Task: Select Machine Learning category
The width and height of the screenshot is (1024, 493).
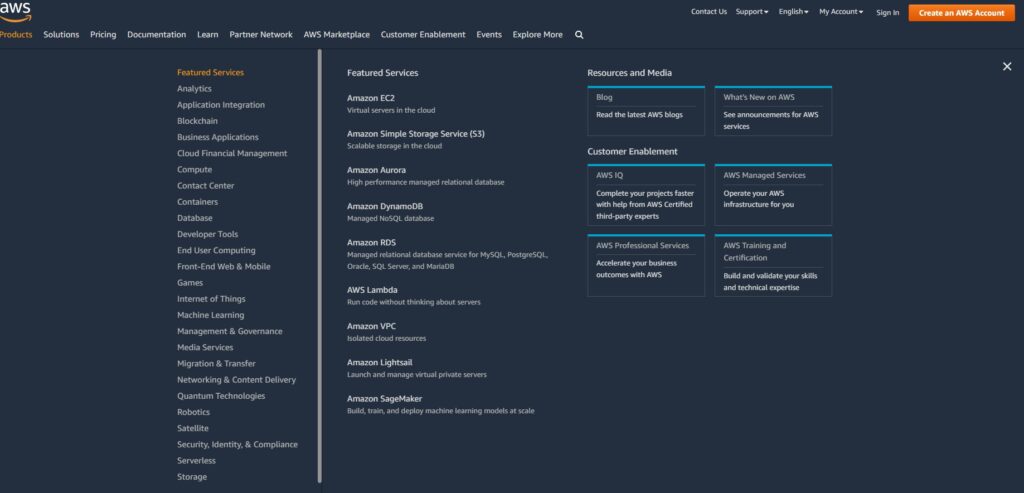Action: 210,315
